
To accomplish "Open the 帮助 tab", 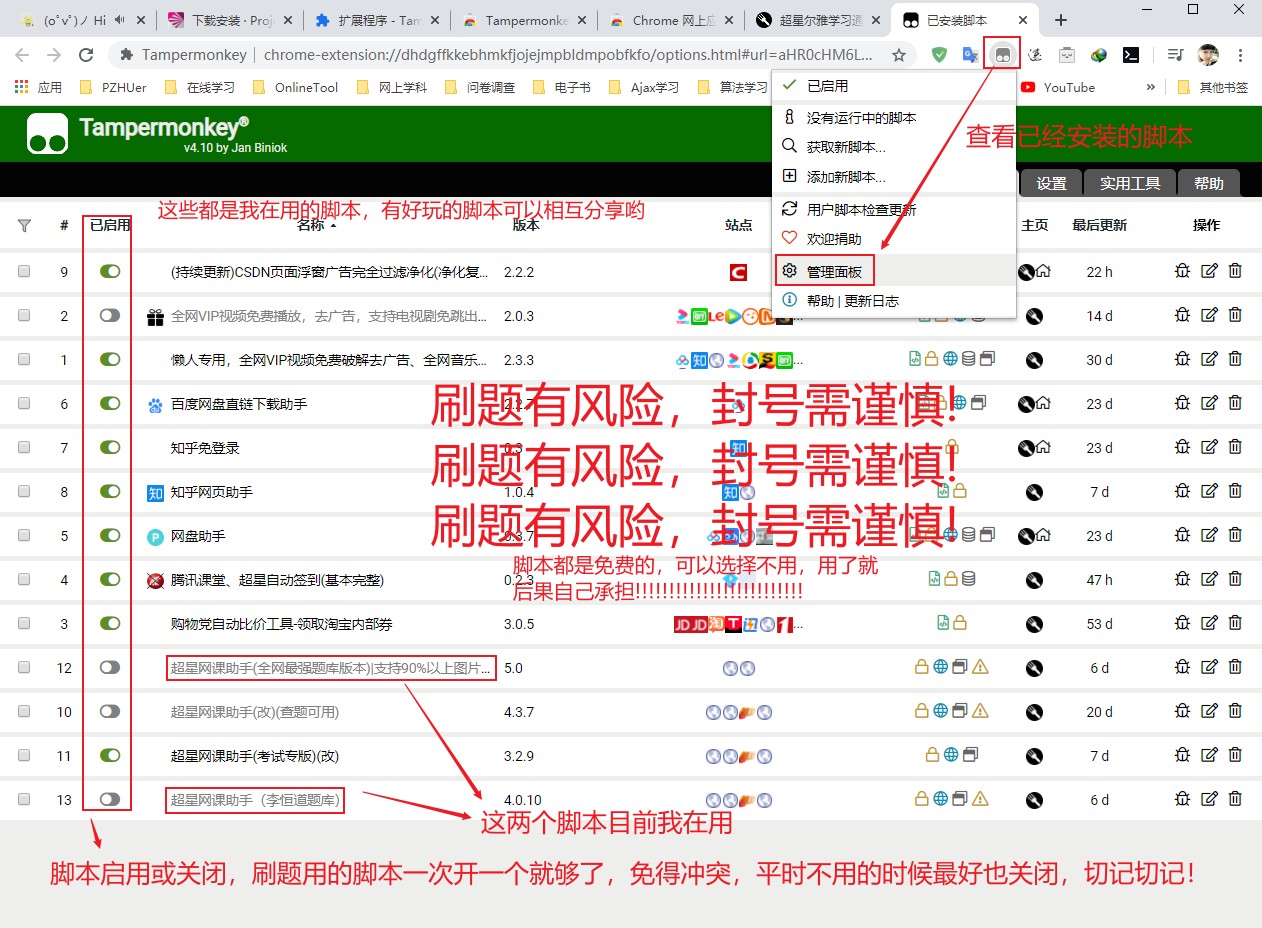I will pos(1209,183).
